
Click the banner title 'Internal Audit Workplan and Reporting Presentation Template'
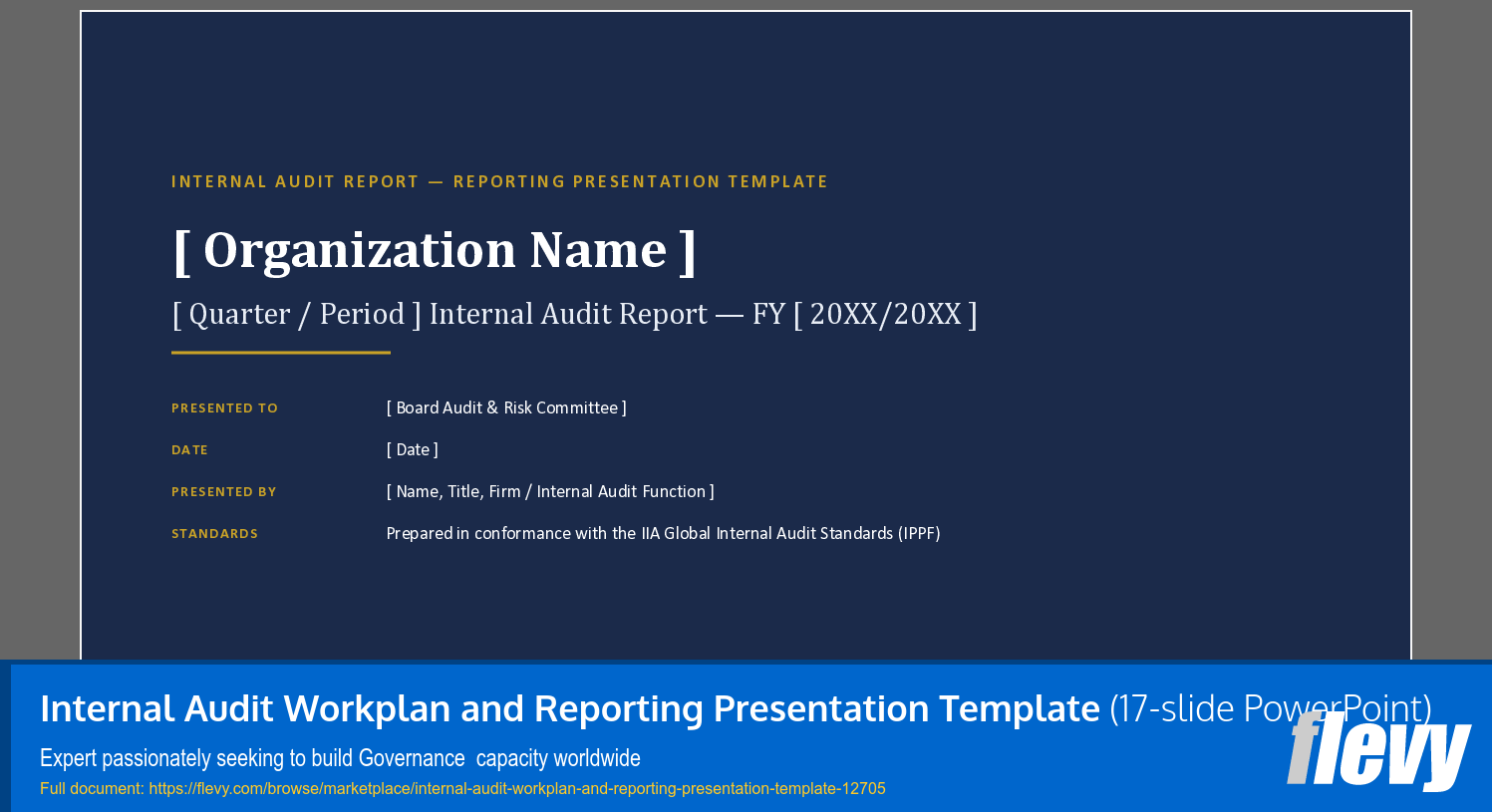[570, 708]
